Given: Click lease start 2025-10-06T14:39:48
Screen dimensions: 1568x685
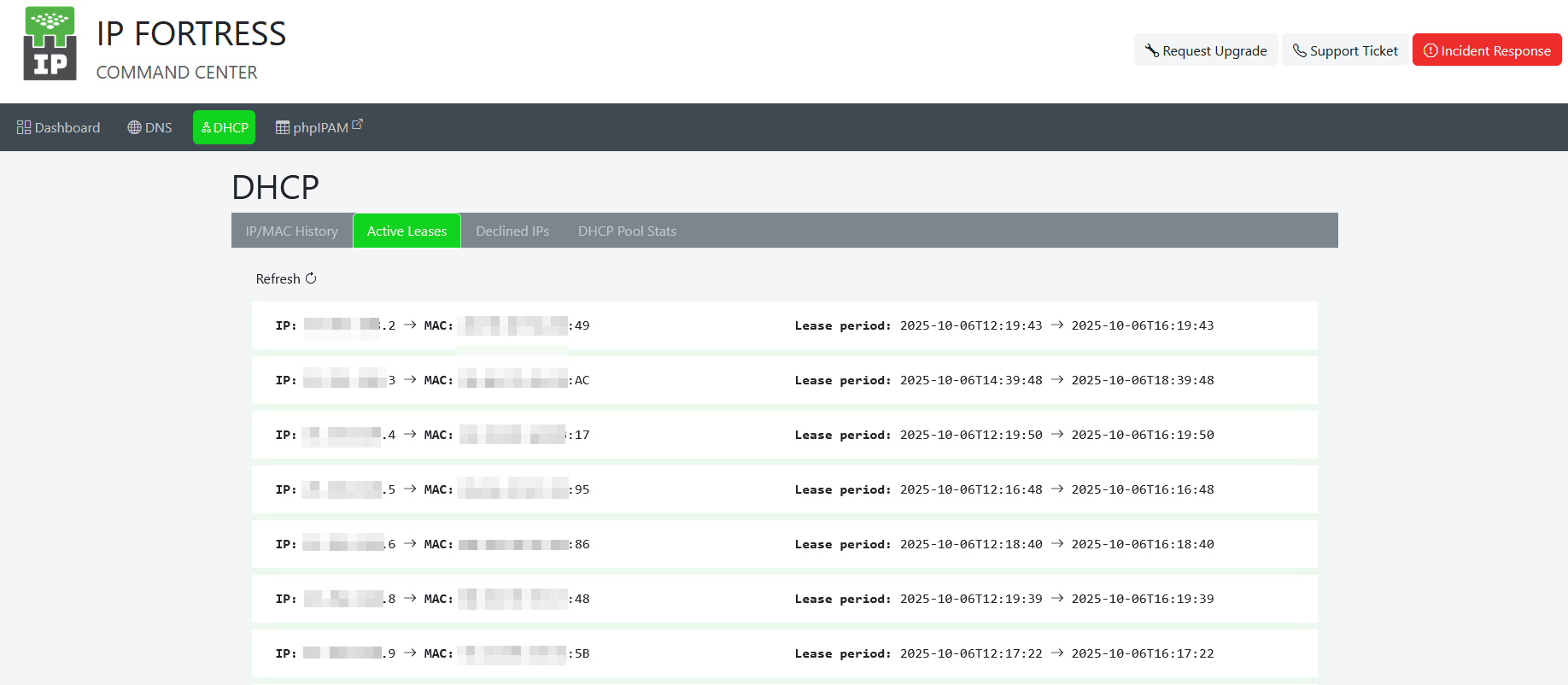Looking at the screenshot, I should tap(971, 380).
